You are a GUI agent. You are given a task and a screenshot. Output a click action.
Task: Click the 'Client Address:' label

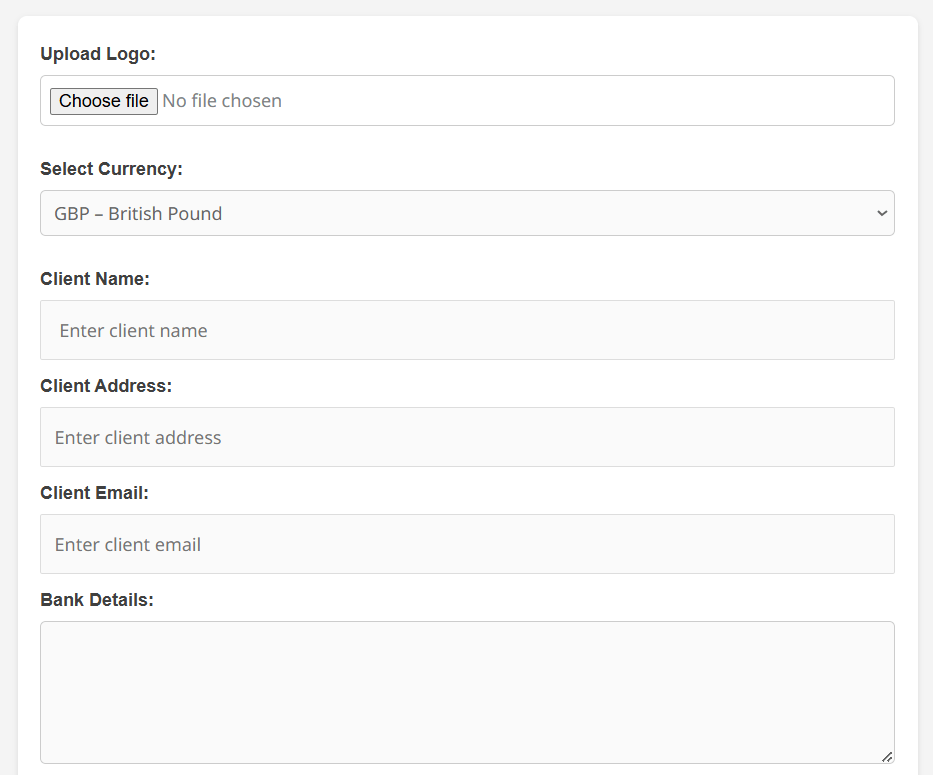(106, 386)
